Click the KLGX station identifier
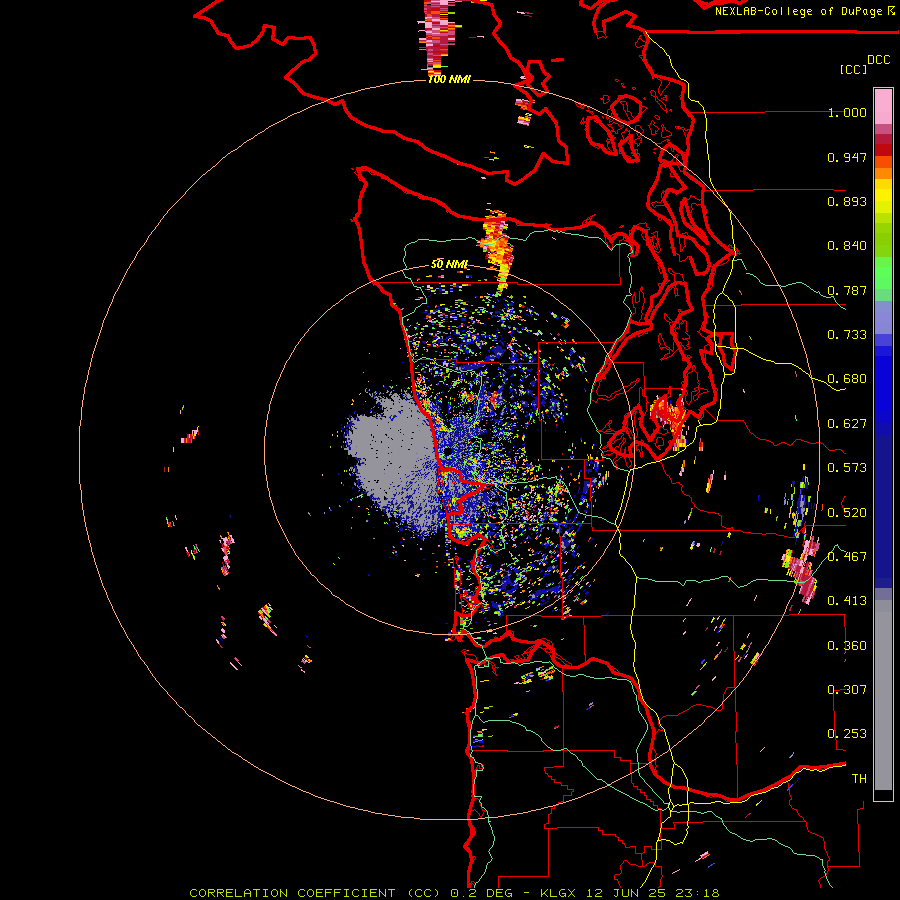Viewport: 900px width, 900px height. click(x=559, y=893)
